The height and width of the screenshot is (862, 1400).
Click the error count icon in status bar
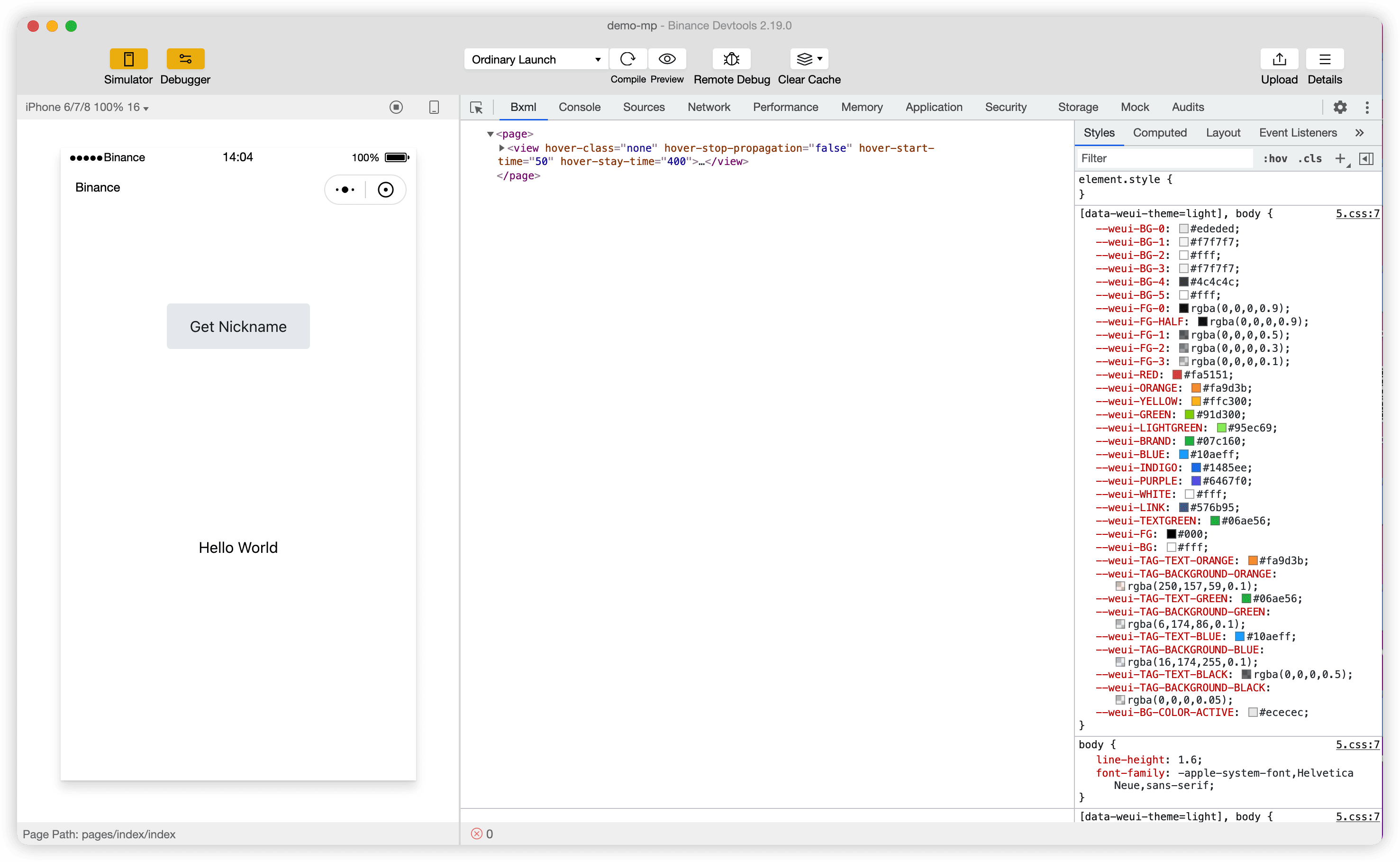[x=476, y=834]
